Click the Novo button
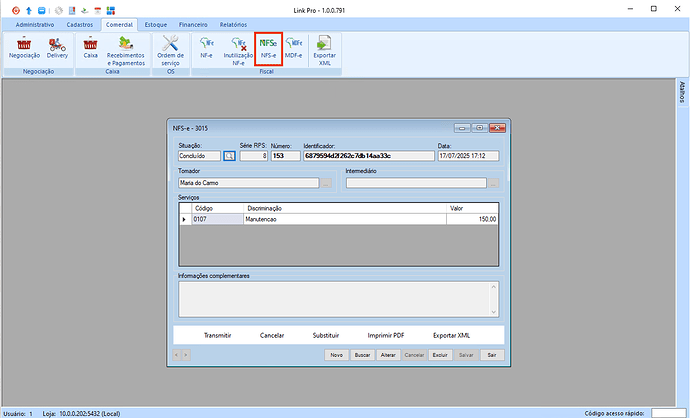This screenshot has width=690, height=418. pyautogui.click(x=337, y=355)
